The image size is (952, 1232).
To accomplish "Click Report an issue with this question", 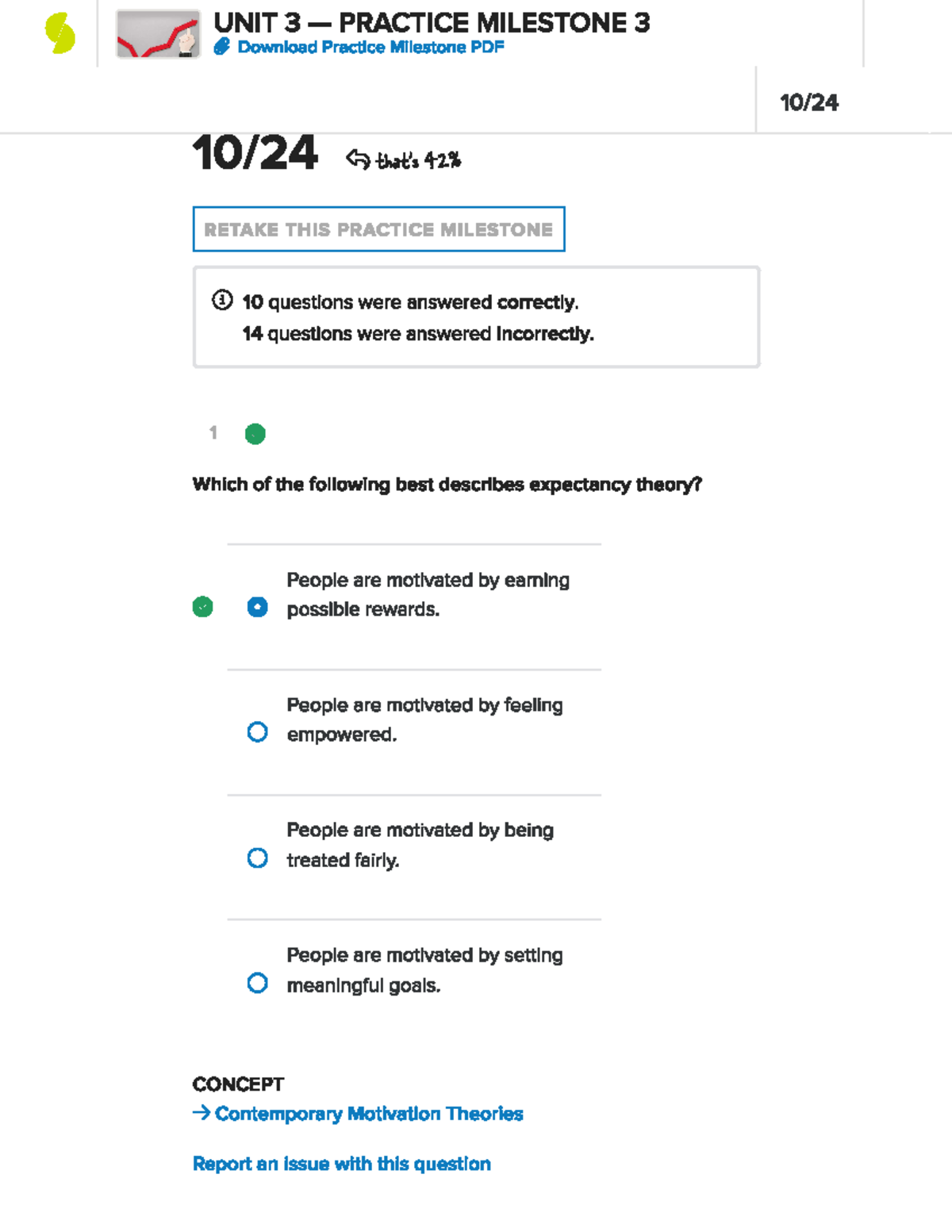I will coord(341,1164).
